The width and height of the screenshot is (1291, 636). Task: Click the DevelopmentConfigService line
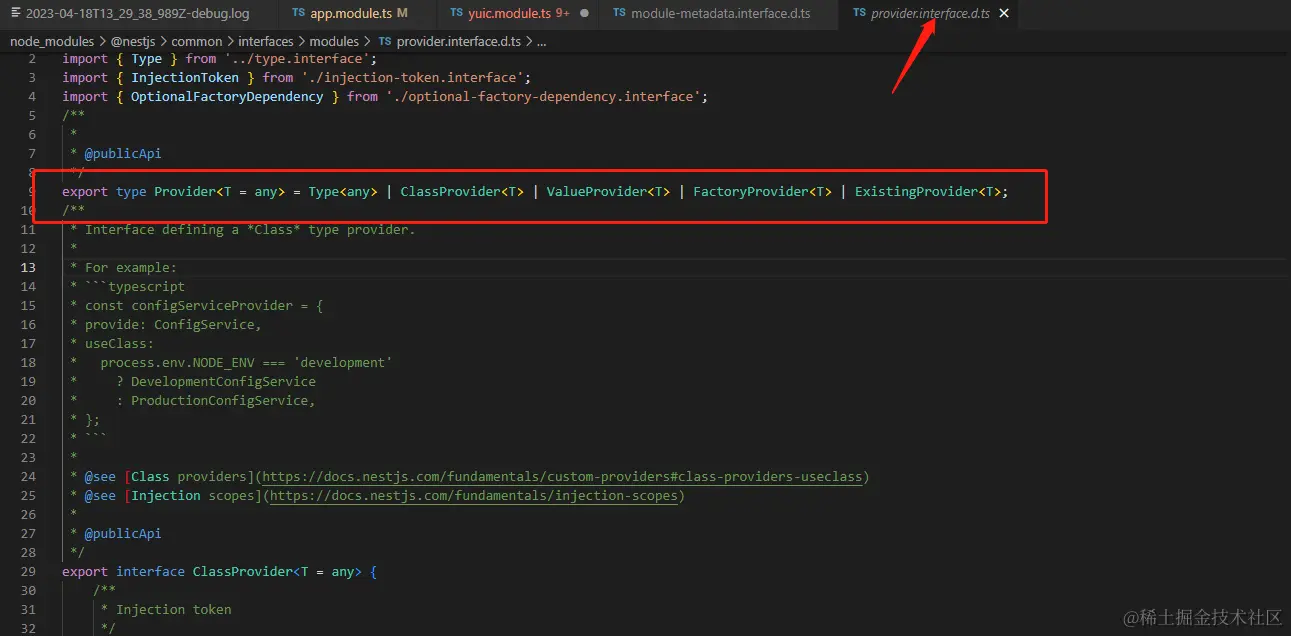(x=216, y=382)
